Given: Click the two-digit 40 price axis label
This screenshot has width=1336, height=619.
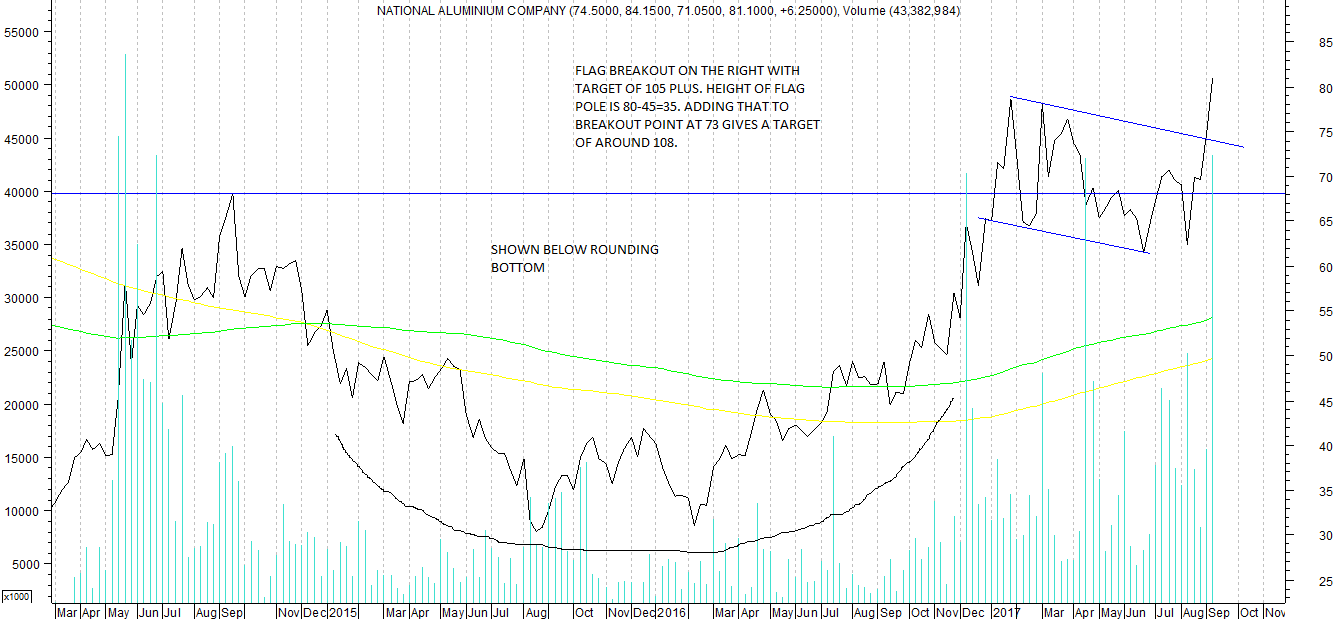Looking at the screenshot, I should (1324, 447).
